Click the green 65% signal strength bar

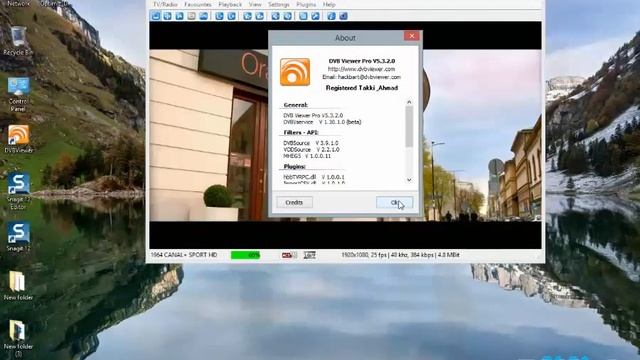pos(245,255)
